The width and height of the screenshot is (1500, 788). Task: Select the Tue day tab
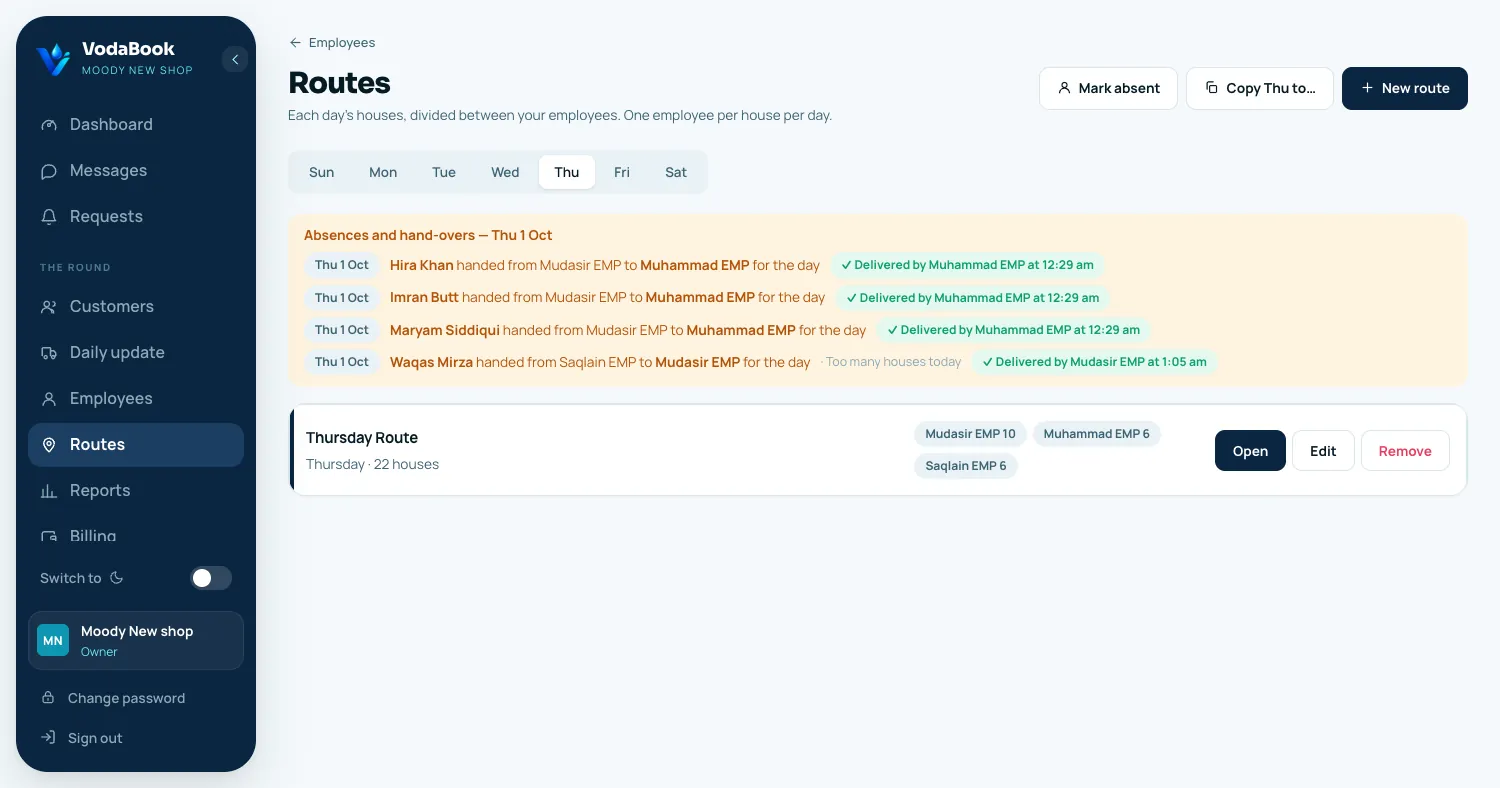click(x=444, y=172)
